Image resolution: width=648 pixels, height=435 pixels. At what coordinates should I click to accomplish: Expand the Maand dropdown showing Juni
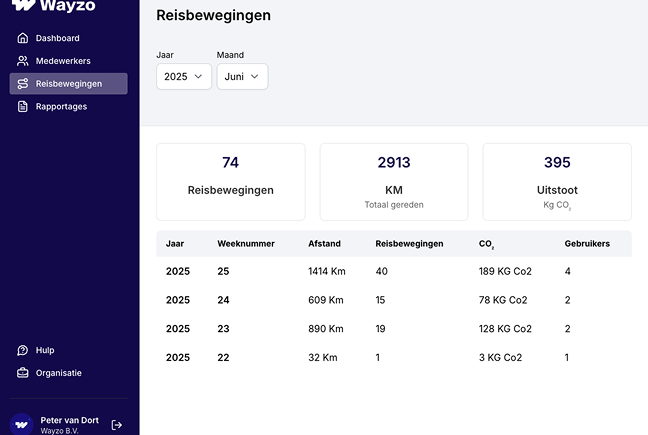[242, 76]
